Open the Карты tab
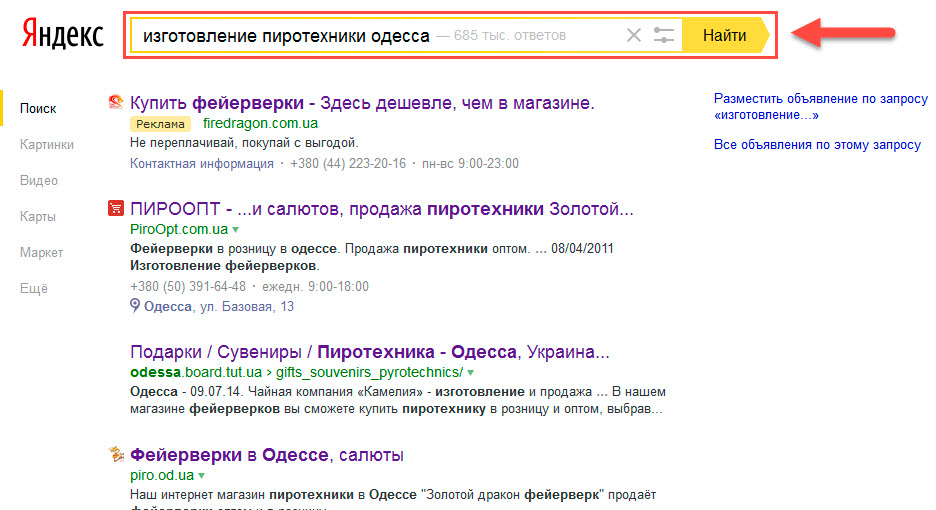This screenshot has height=510, width=936. [x=38, y=216]
